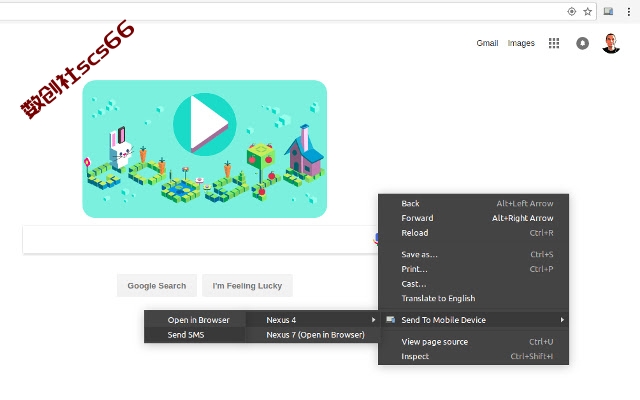Select Nexus 4 device entry
Viewport: 640px width, 400px height.
tap(312, 320)
